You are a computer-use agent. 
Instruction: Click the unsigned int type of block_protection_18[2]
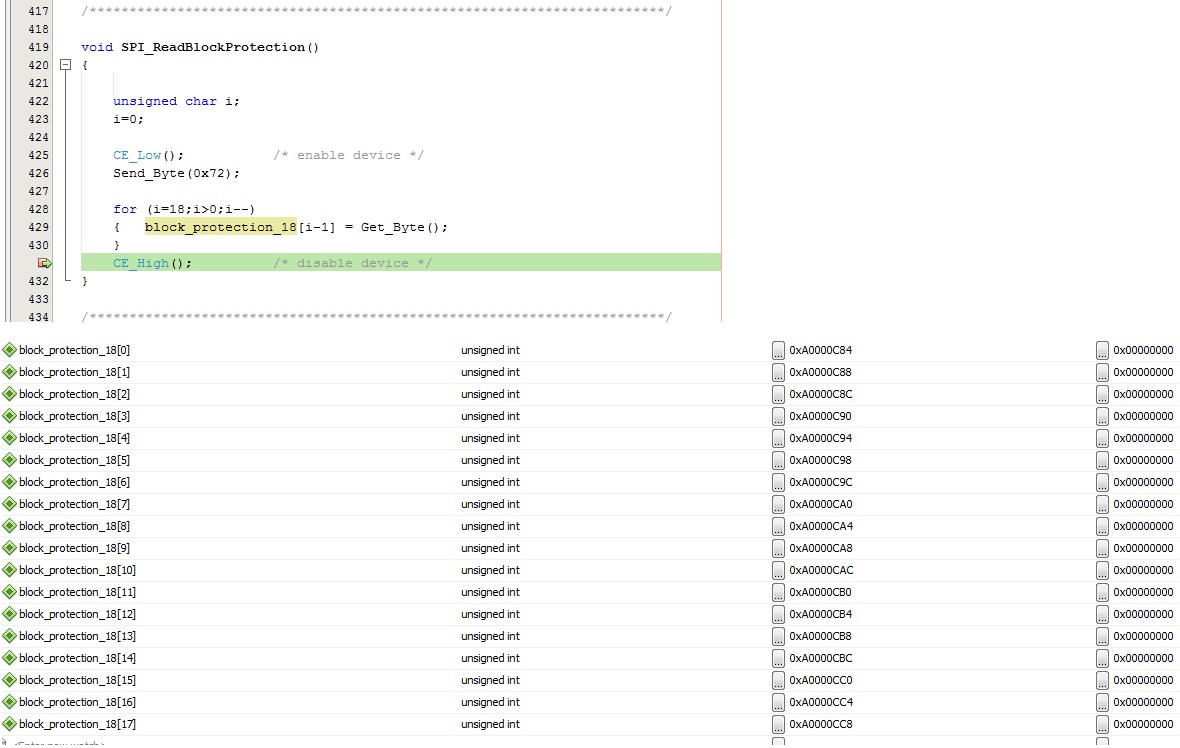click(x=490, y=394)
